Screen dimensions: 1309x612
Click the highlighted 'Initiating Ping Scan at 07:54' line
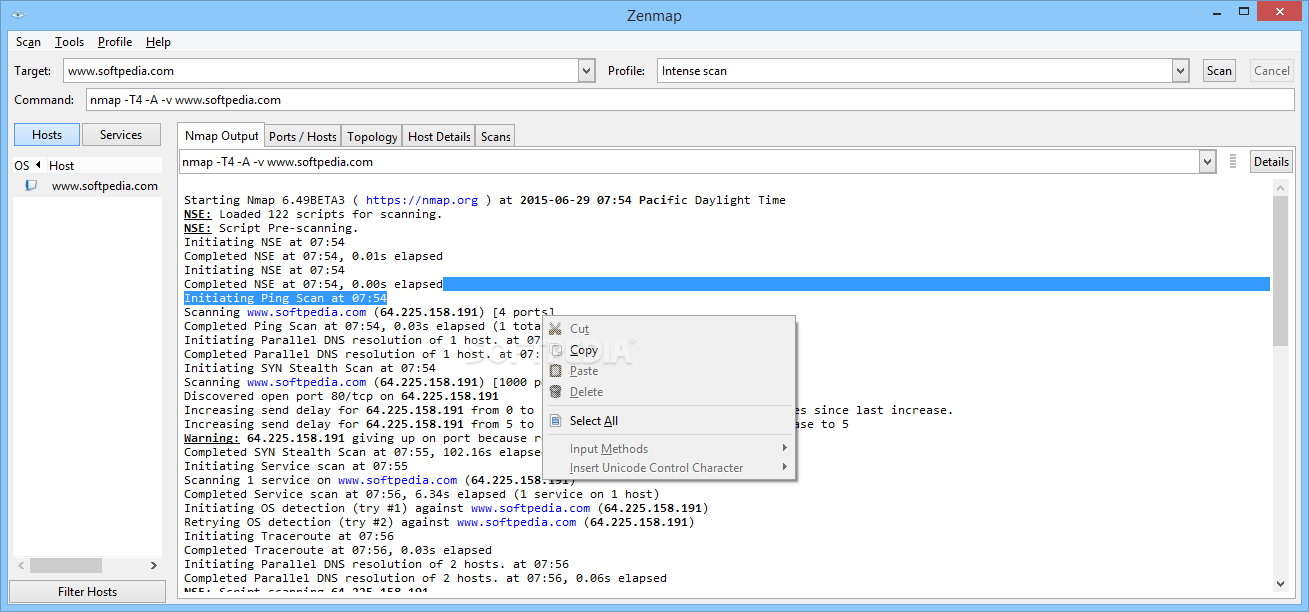[x=285, y=298]
